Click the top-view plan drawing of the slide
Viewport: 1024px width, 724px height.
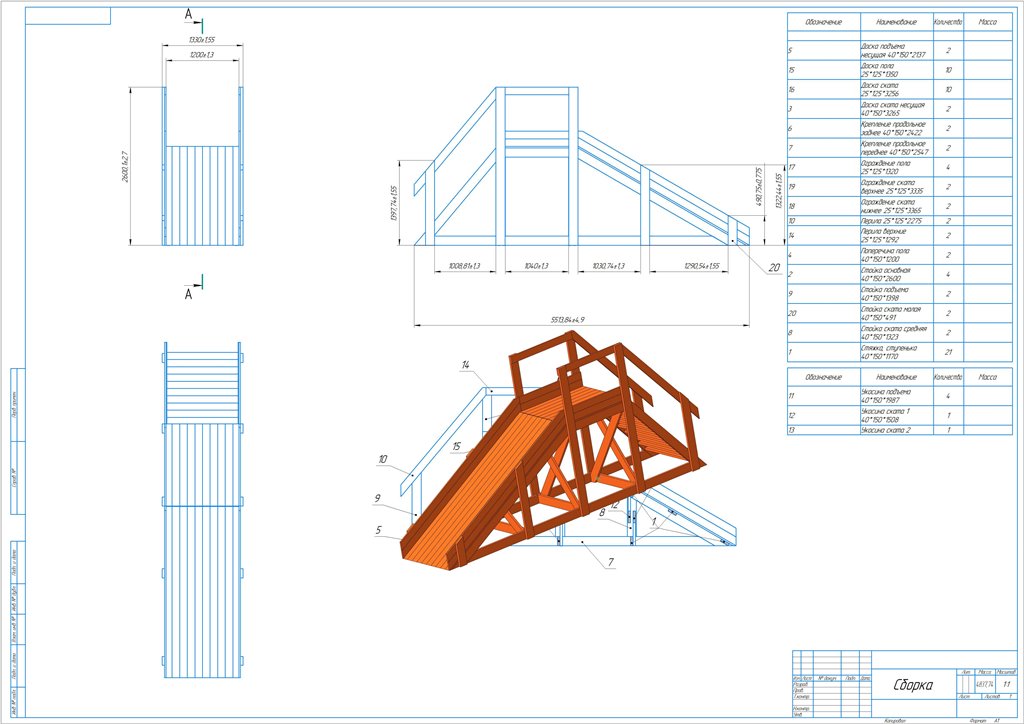pos(202,510)
